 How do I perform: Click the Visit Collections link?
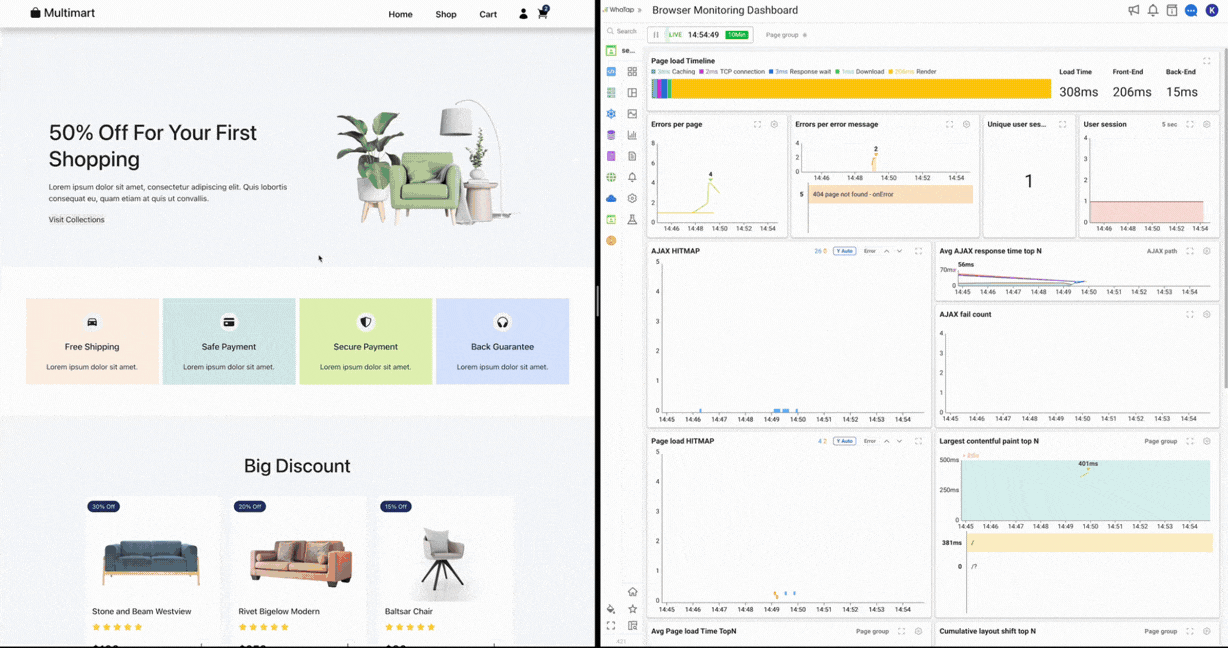point(77,220)
